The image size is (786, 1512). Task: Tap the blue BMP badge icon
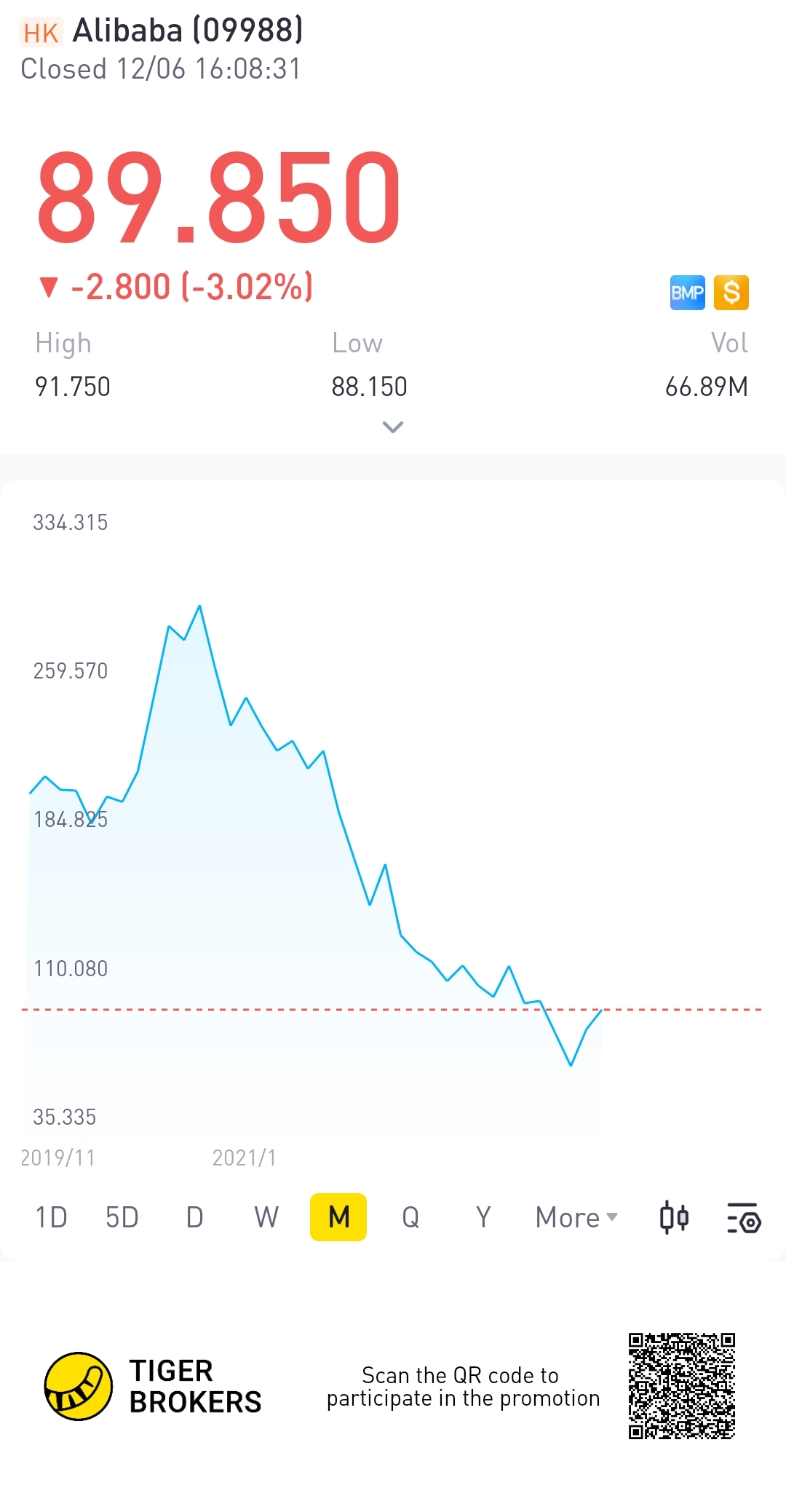[687, 293]
